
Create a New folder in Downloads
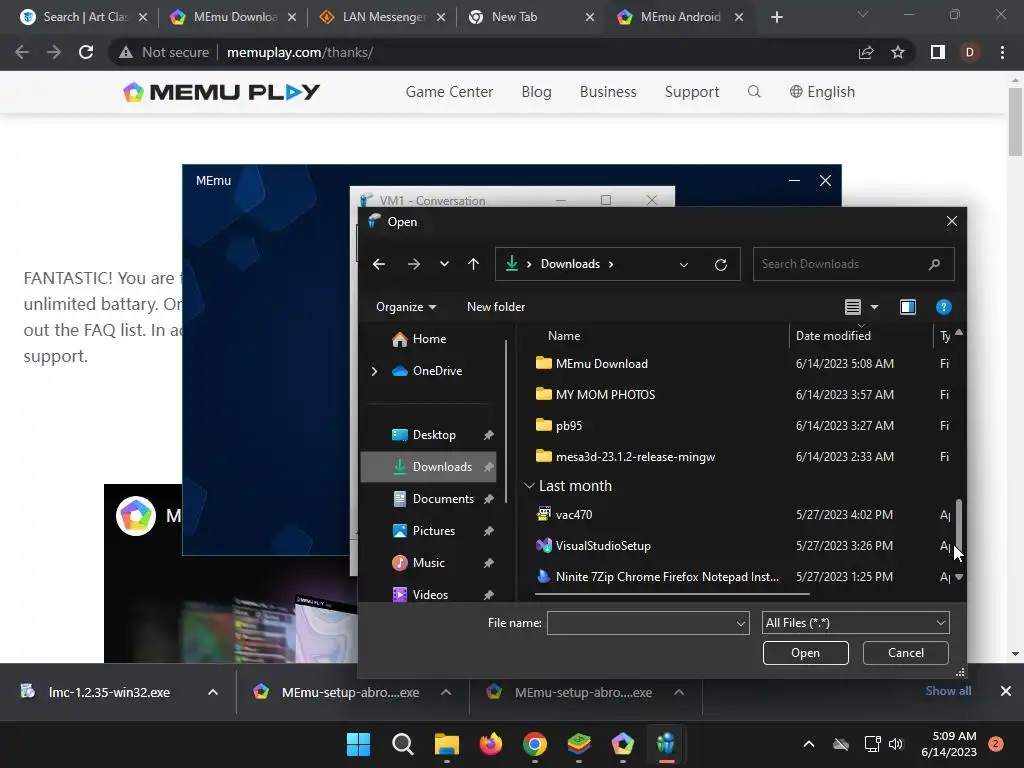coord(496,307)
